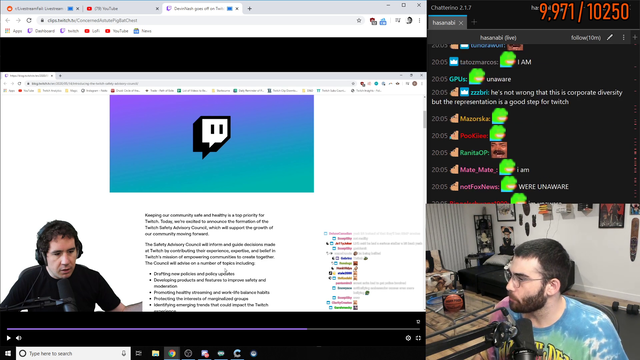This screenshot has width=640, height=360.
Task: Click username Mazorska in chat
Action: click(x=475, y=119)
